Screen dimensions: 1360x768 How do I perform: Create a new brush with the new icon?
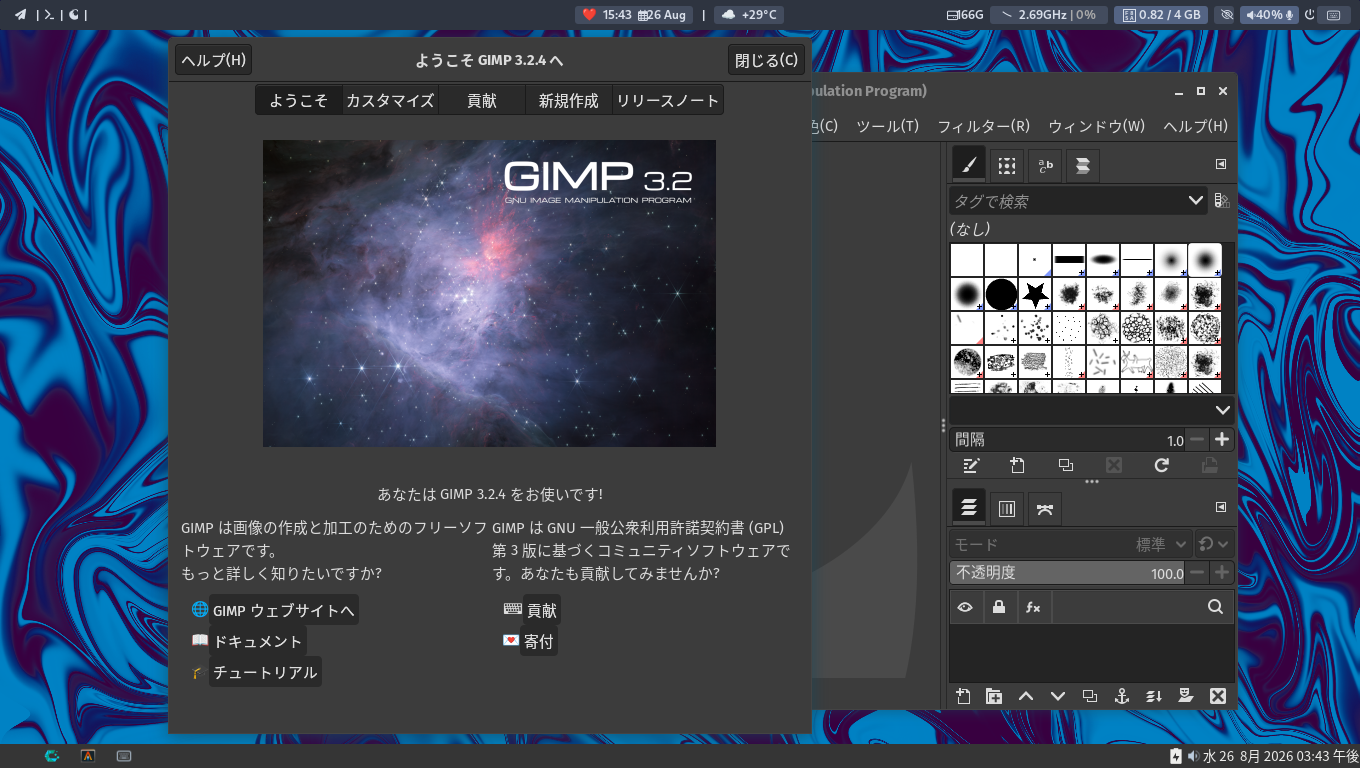(1018, 465)
